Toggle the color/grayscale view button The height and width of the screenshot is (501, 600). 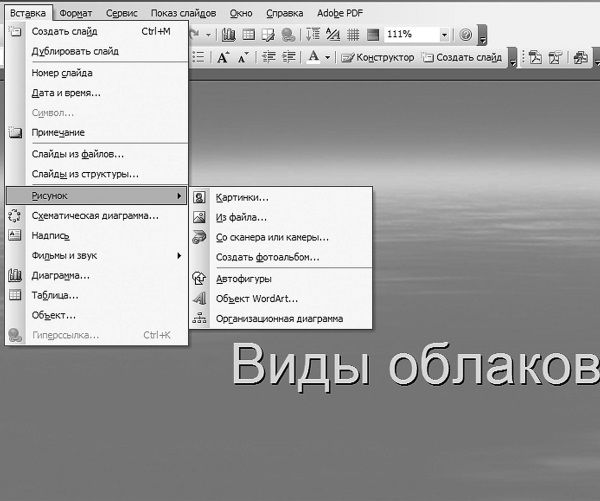[371, 34]
